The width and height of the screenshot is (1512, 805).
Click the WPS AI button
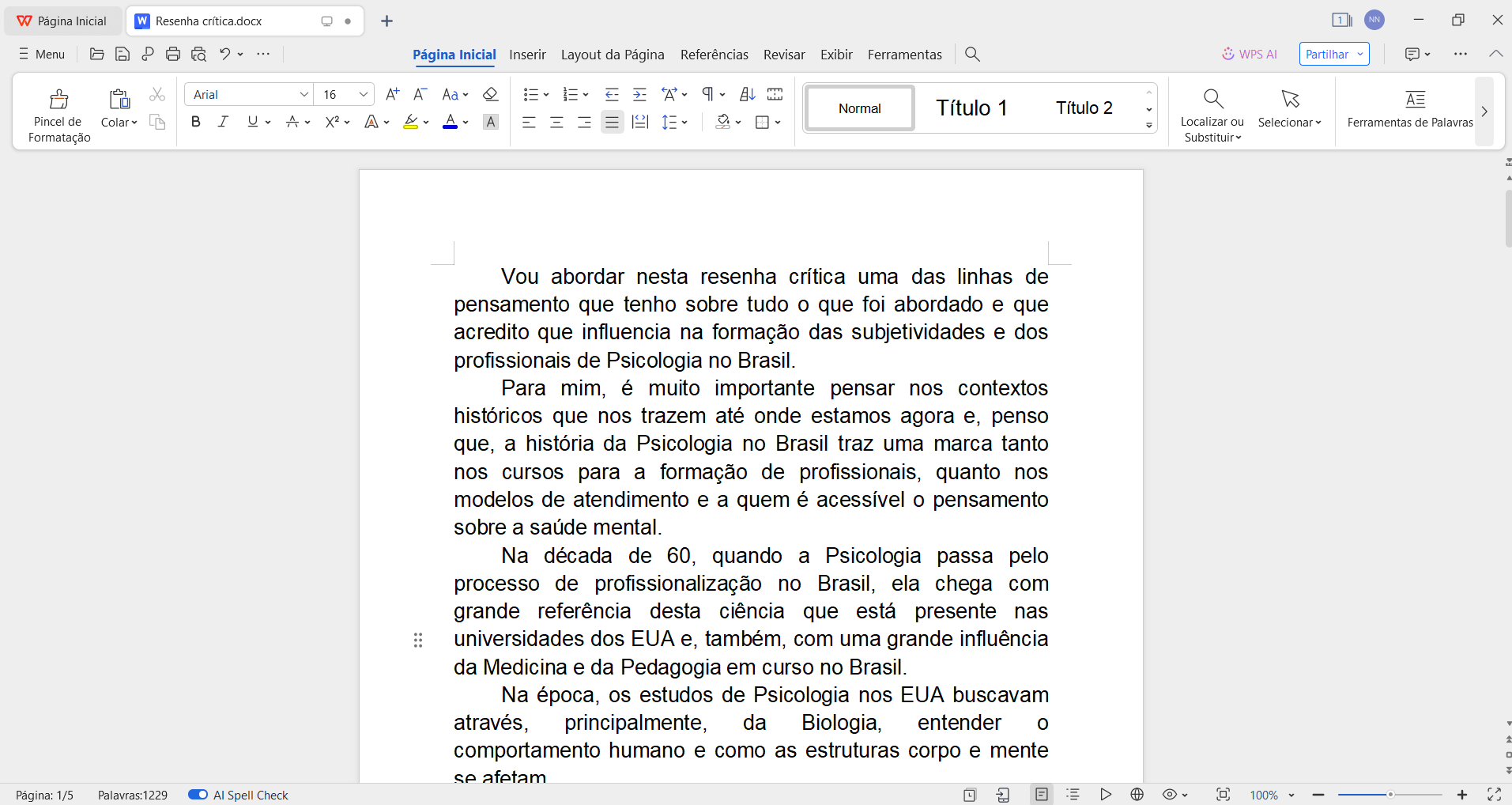1250,54
